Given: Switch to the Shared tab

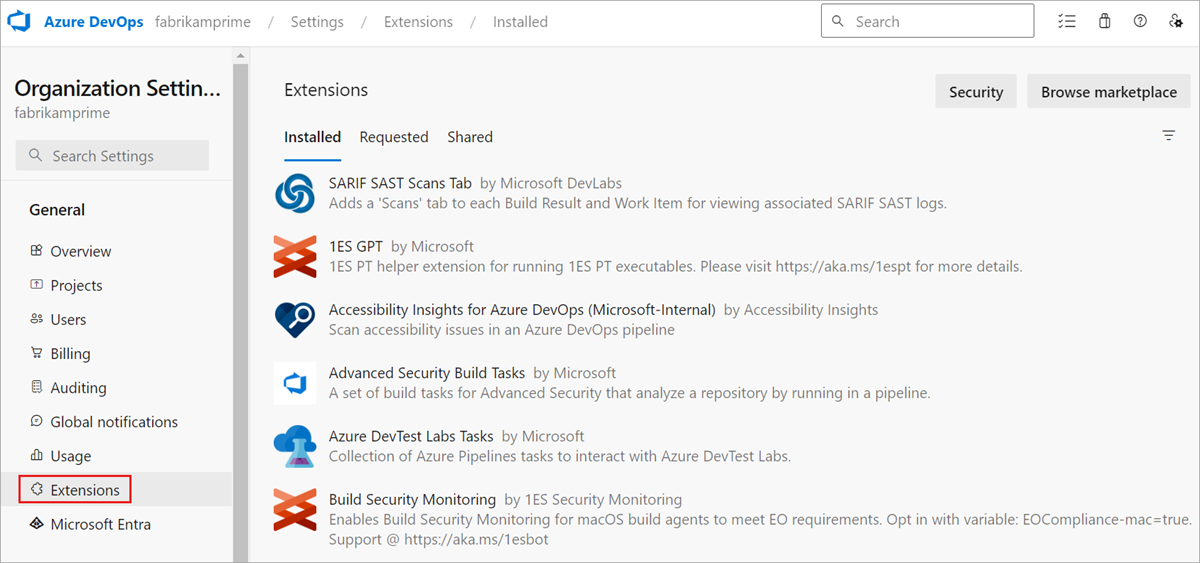Looking at the screenshot, I should (x=470, y=137).
